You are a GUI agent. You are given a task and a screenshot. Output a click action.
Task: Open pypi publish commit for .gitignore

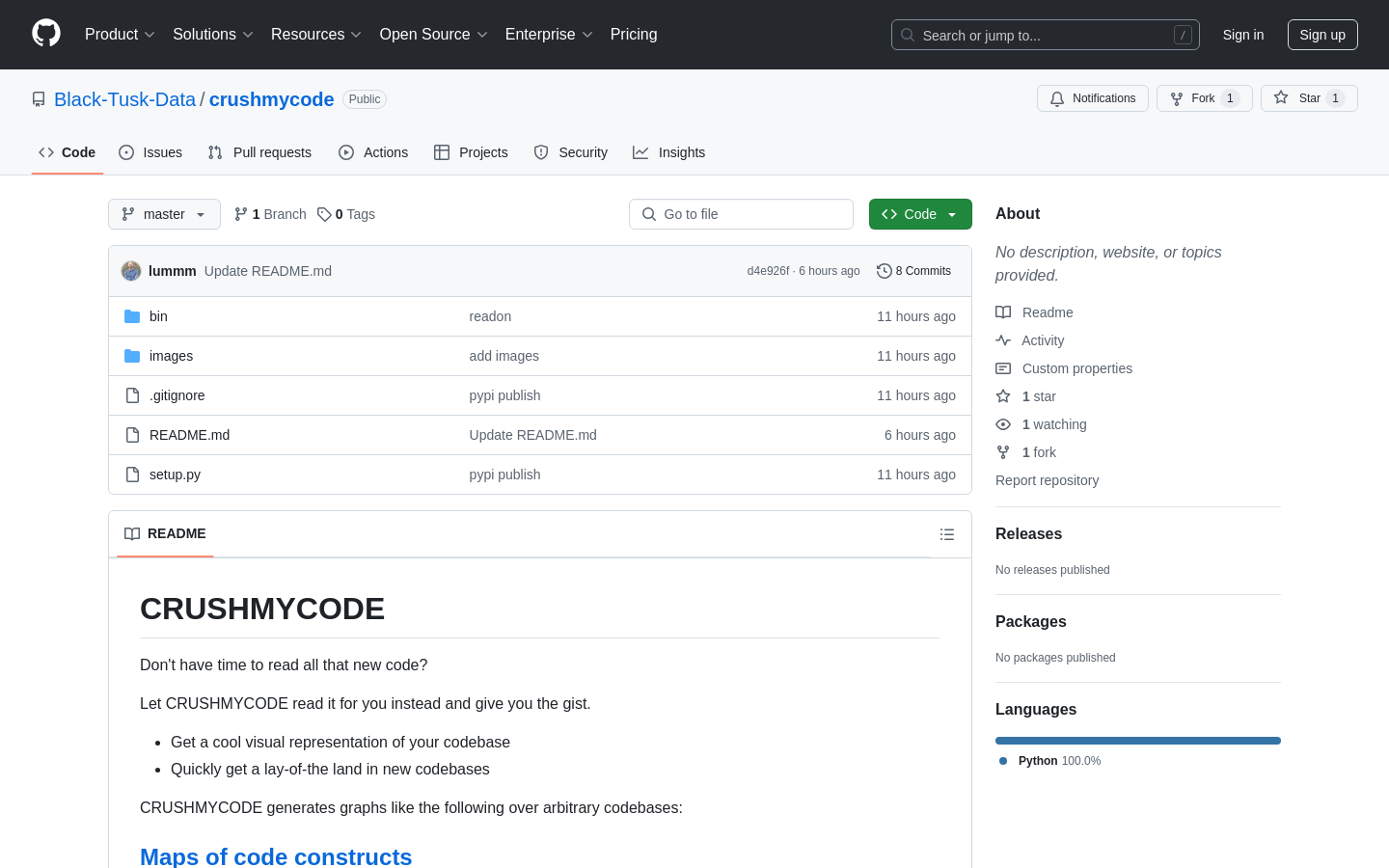505,395
